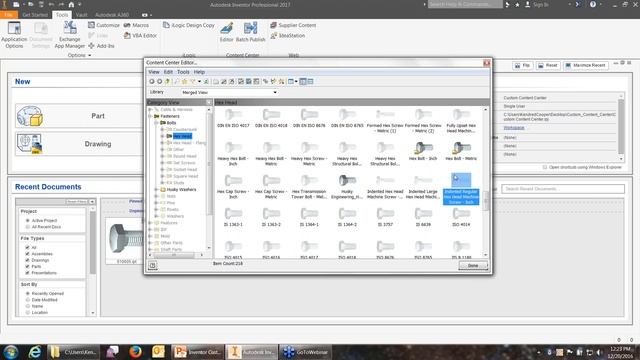Sort by Date Modified

(x=28, y=300)
